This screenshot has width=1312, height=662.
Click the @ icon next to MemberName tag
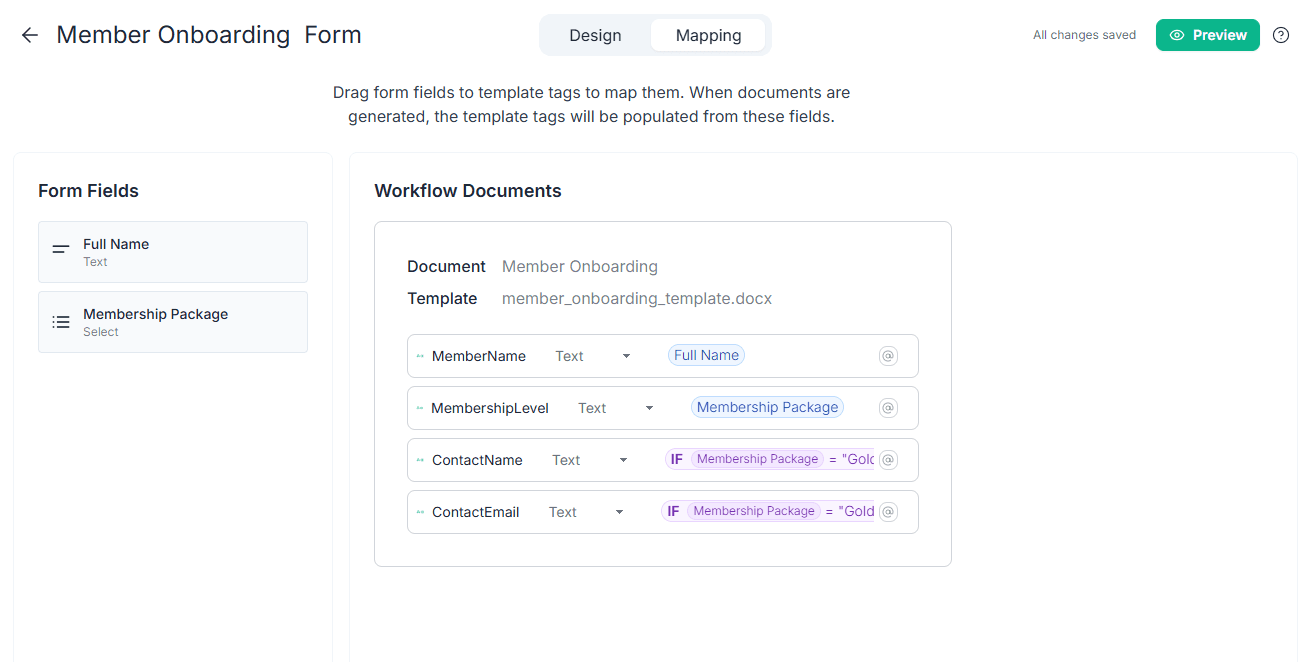[x=888, y=355]
